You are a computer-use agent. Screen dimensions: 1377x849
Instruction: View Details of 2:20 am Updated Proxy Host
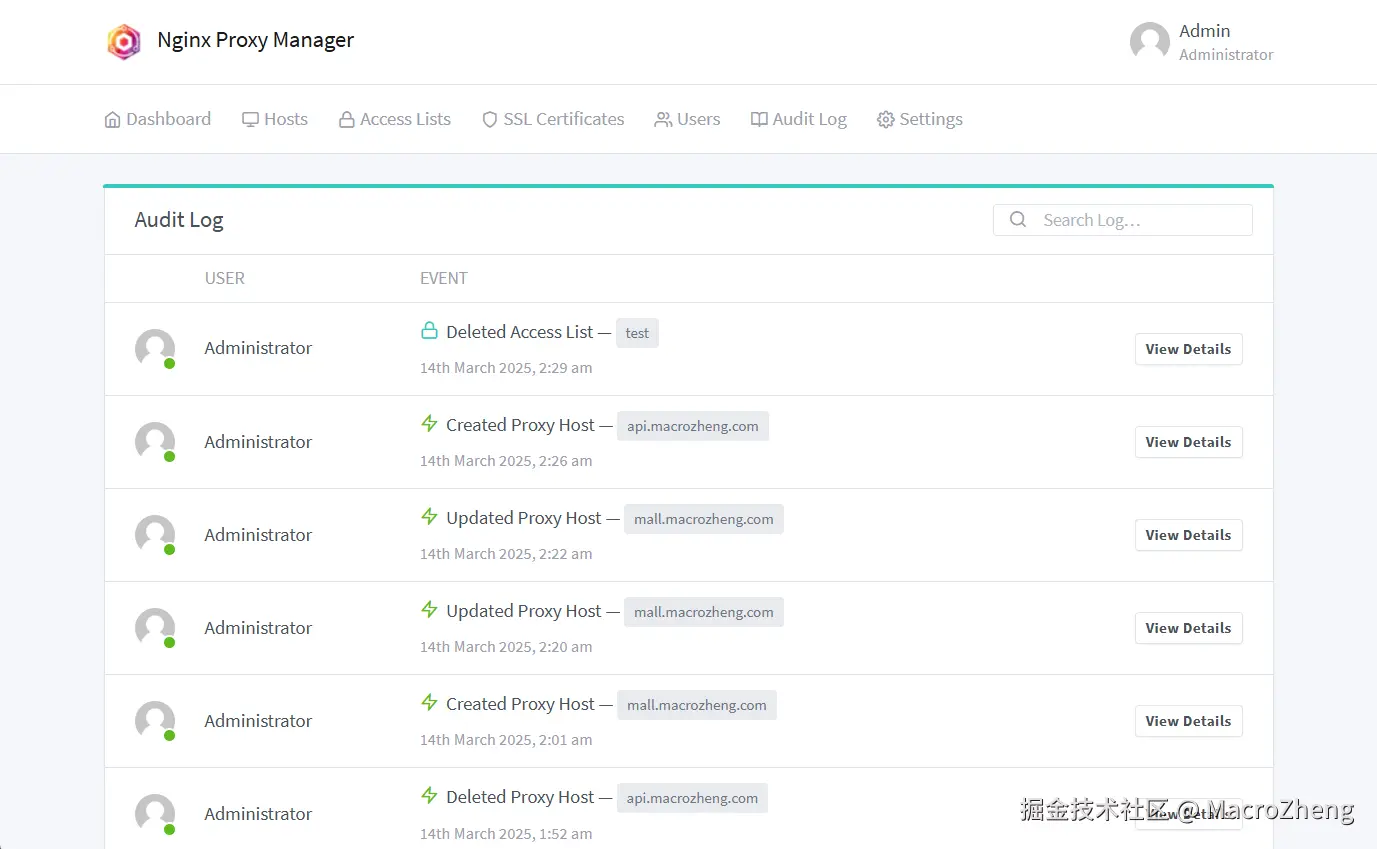point(1188,628)
